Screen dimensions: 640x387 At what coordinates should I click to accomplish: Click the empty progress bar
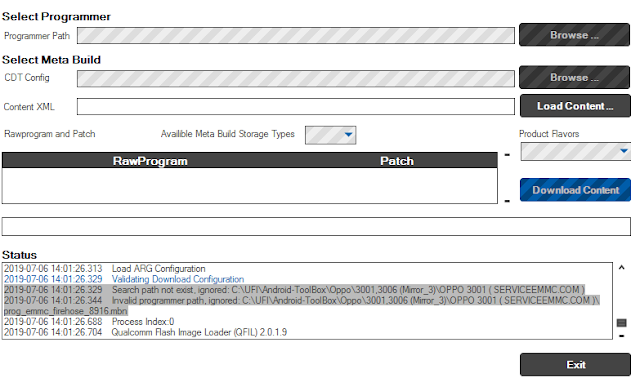[x=316, y=227]
